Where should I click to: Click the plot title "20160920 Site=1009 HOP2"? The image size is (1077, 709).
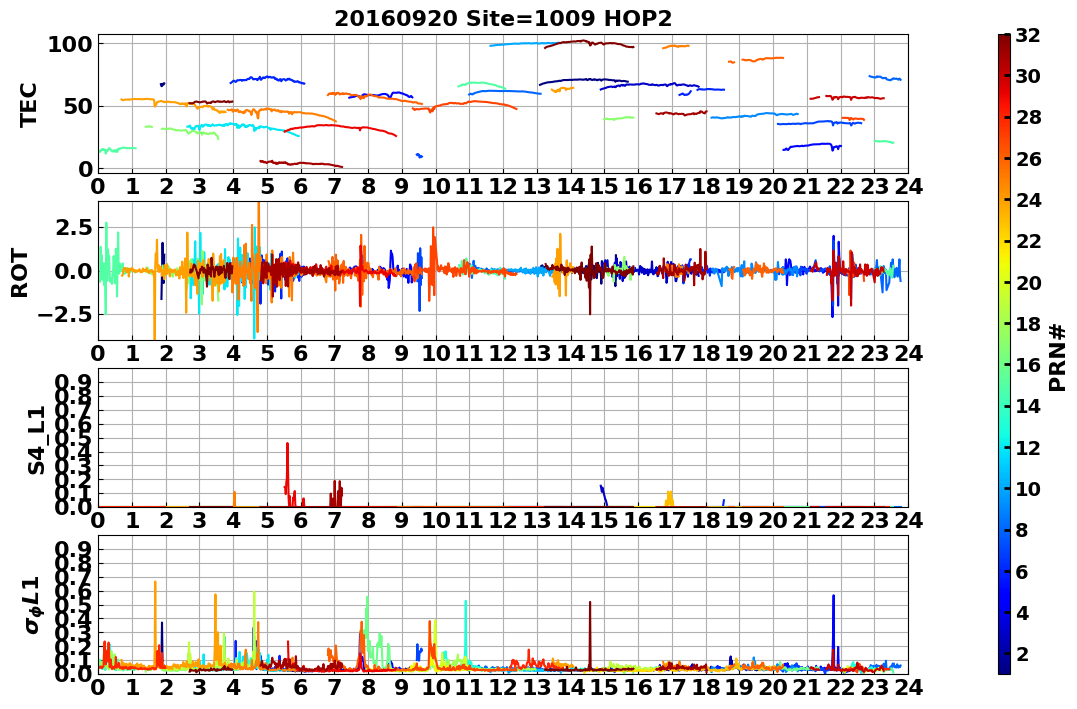[x=503, y=19]
